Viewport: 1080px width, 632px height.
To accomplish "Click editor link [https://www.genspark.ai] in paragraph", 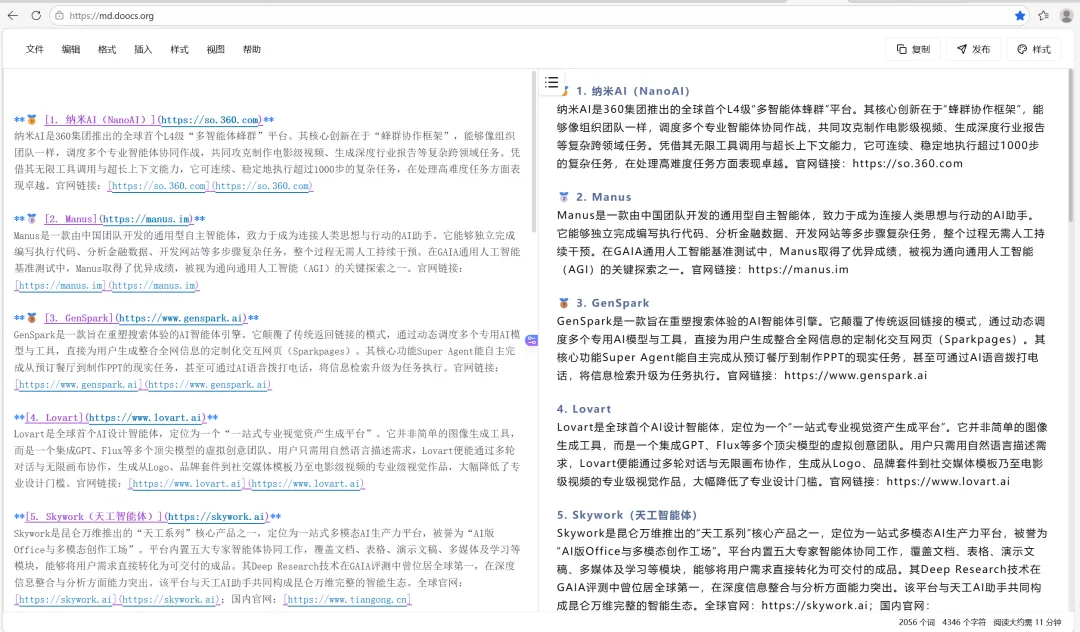I will point(79,385).
